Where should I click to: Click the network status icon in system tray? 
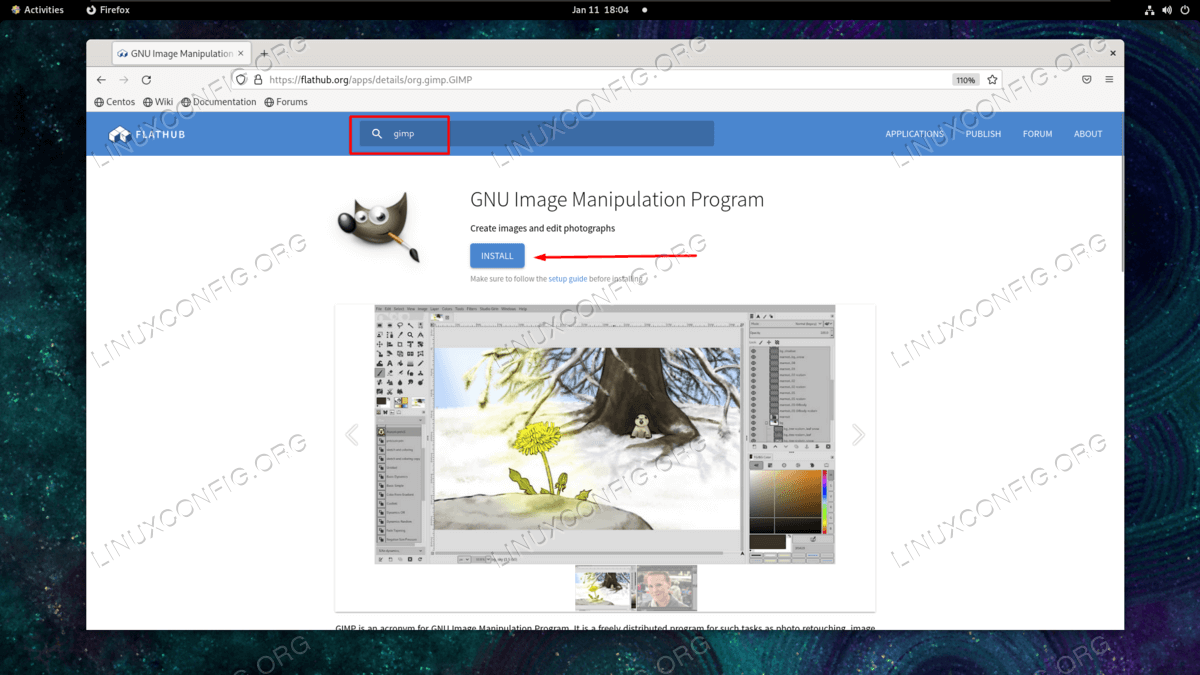coord(1150,10)
